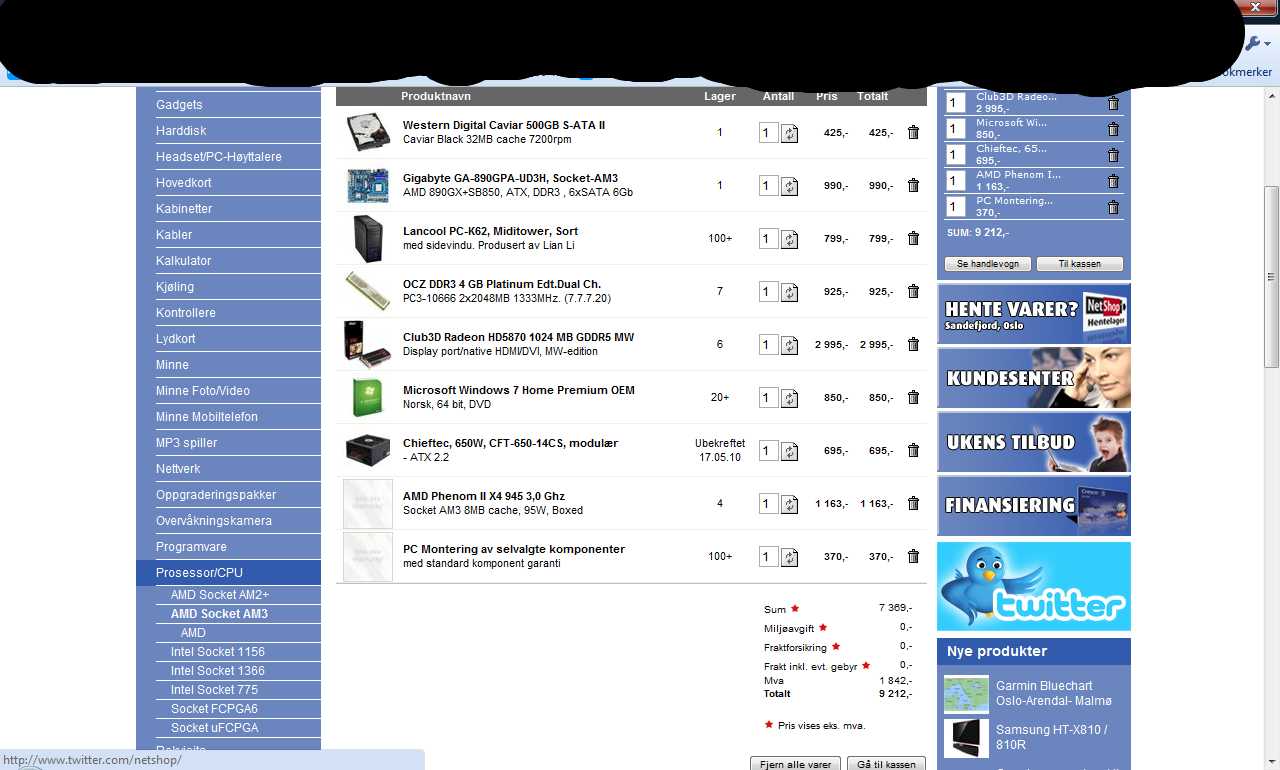Delete AMD Phenom I... in sidebar cart
This screenshot has height=770, width=1280.
tap(1113, 181)
